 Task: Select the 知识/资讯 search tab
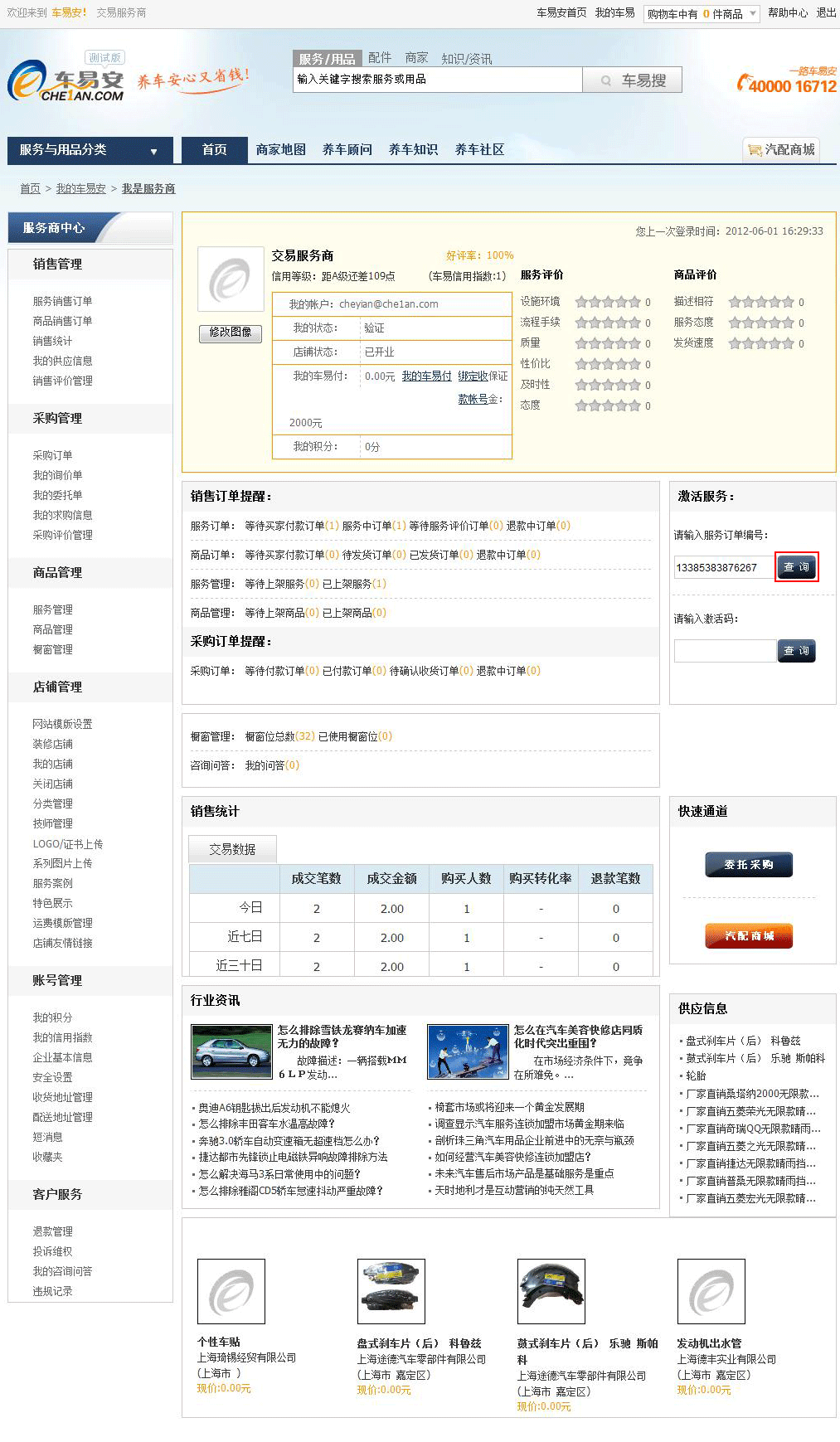466,58
